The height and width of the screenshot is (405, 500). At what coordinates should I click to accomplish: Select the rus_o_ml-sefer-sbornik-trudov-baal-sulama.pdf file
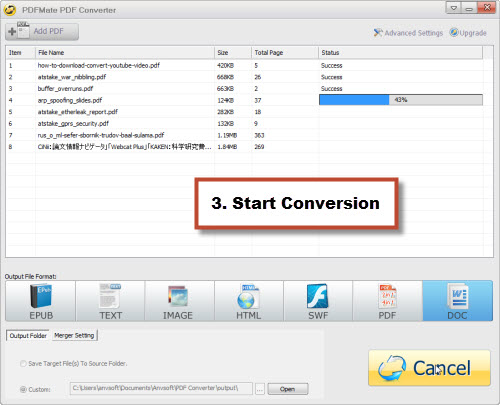(244, 135)
